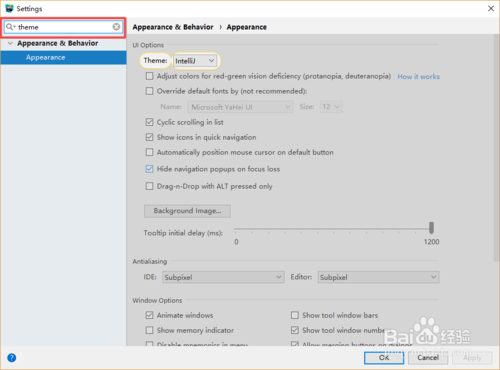The image size is (500, 370).
Task: Click the Background Image button
Action: click(187, 211)
